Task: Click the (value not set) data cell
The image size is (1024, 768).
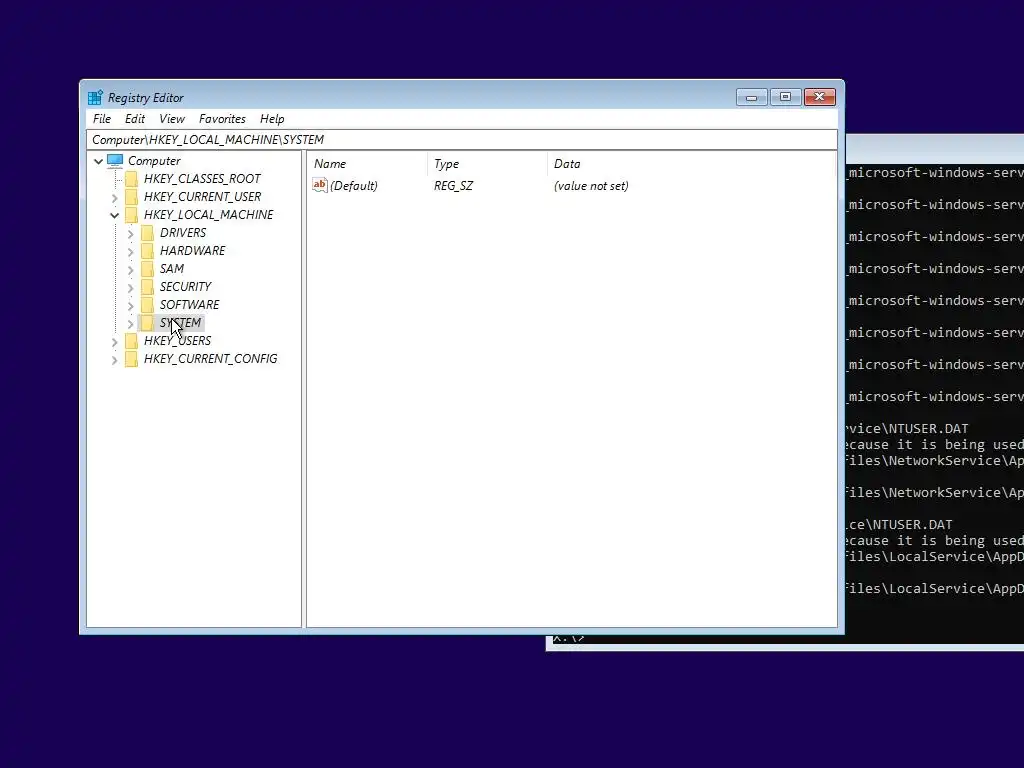Action: pyautogui.click(x=591, y=185)
